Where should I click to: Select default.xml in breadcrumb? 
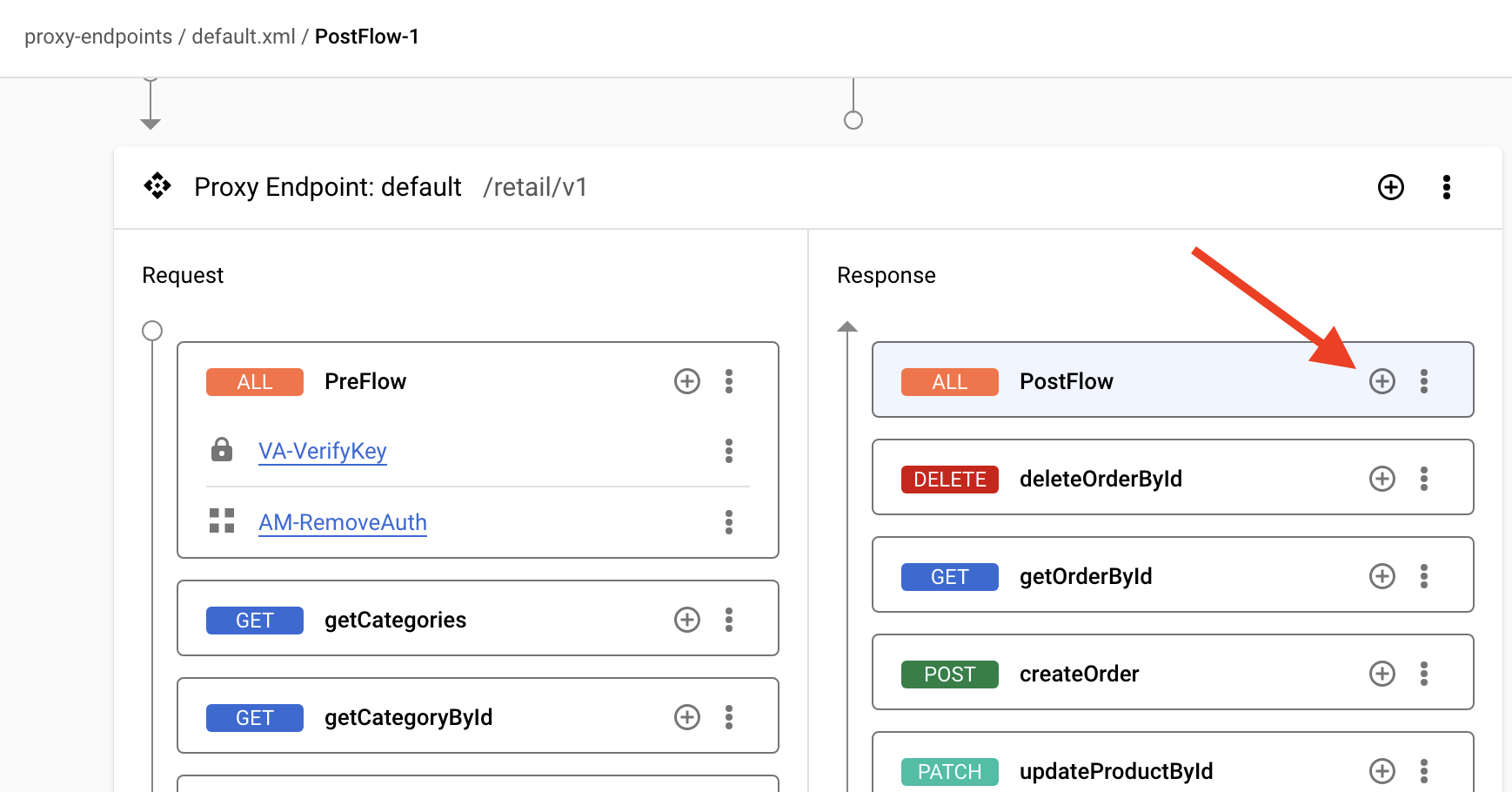pyautogui.click(x=244, y=37)
